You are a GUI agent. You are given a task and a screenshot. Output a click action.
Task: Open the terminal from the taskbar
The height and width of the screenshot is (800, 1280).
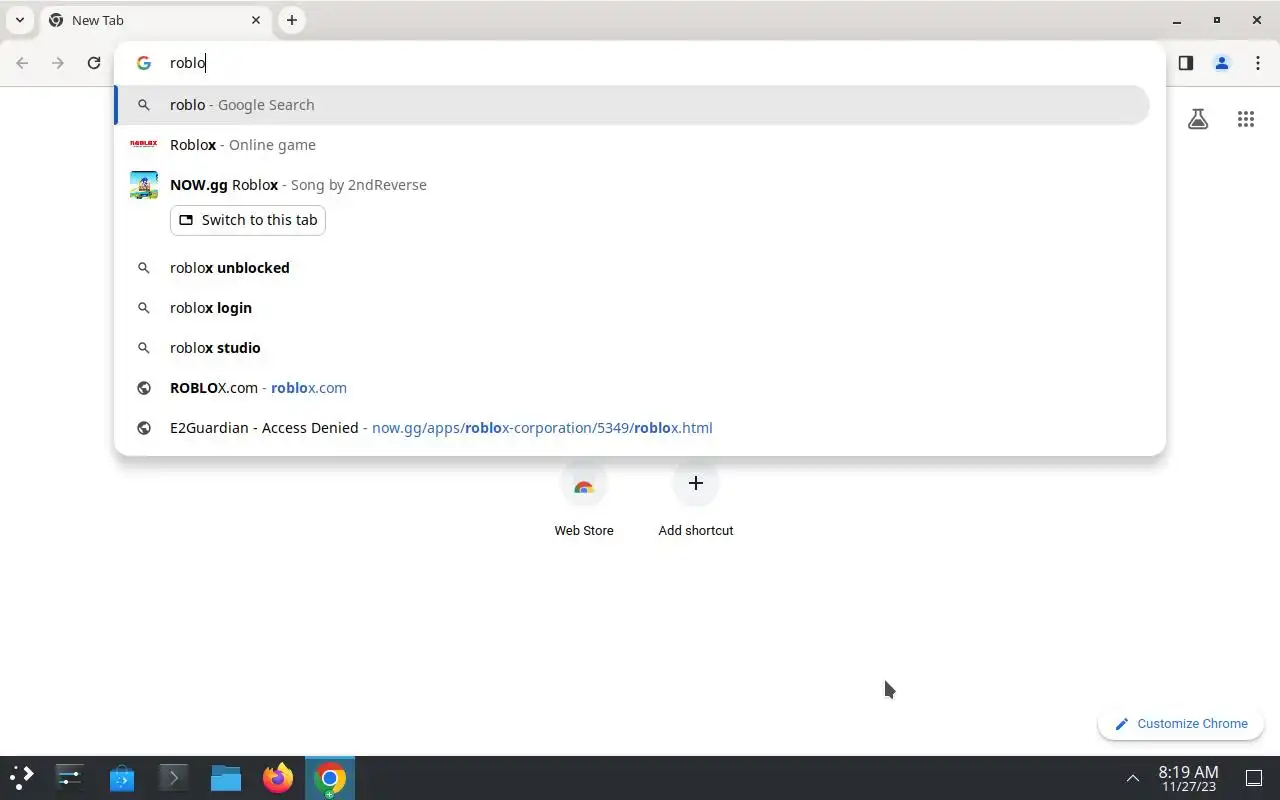point(174,778)
